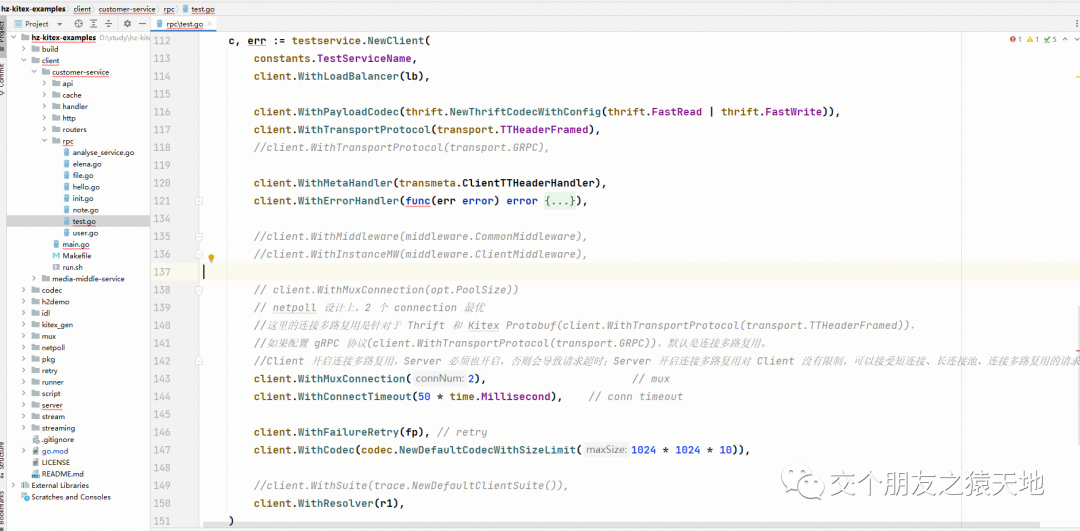Collapse the rpc folder
Screen dimensions: 1080x531
(x=45, y=141)
